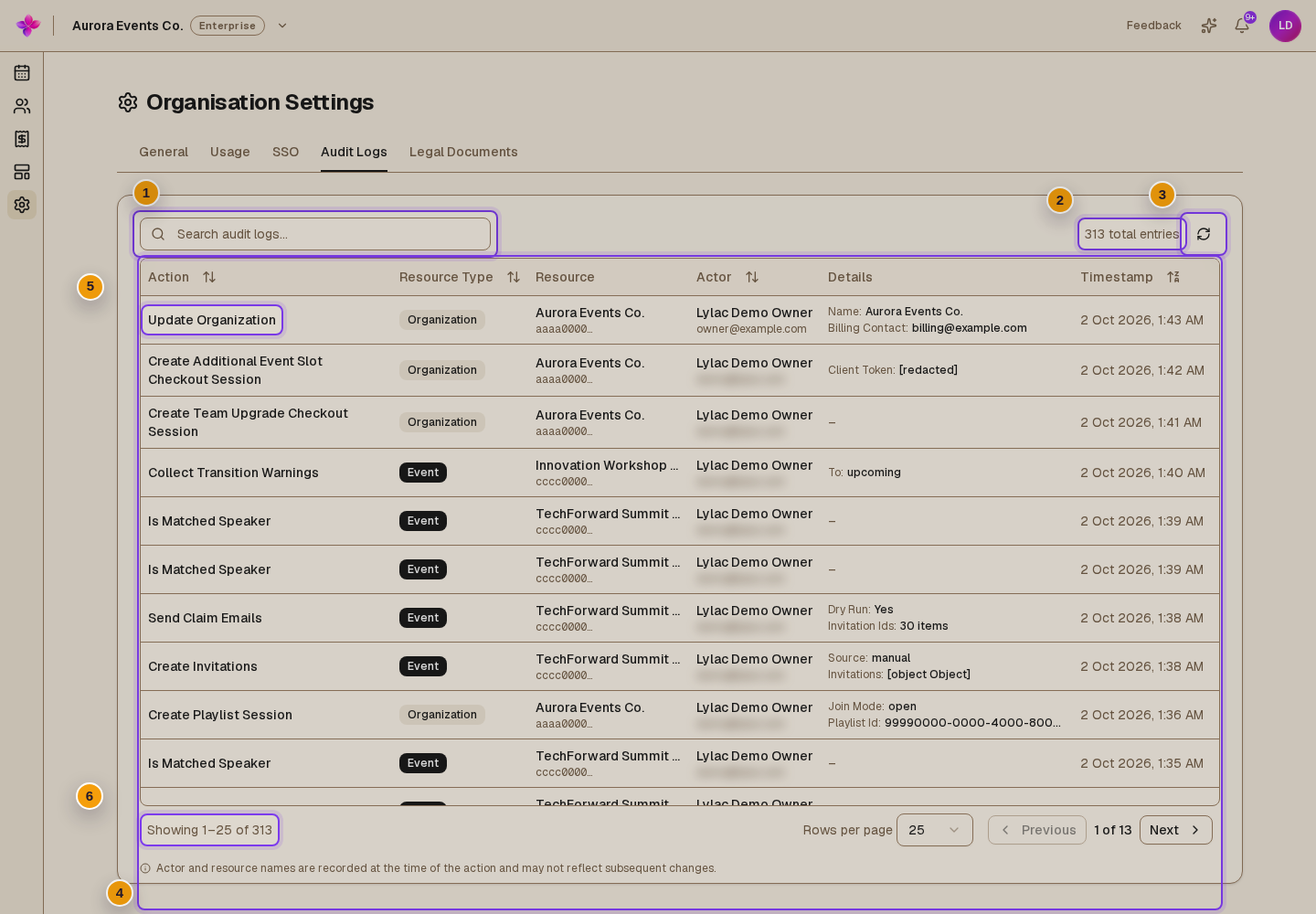Click the owner@example.com actor email

click(751, 329)
